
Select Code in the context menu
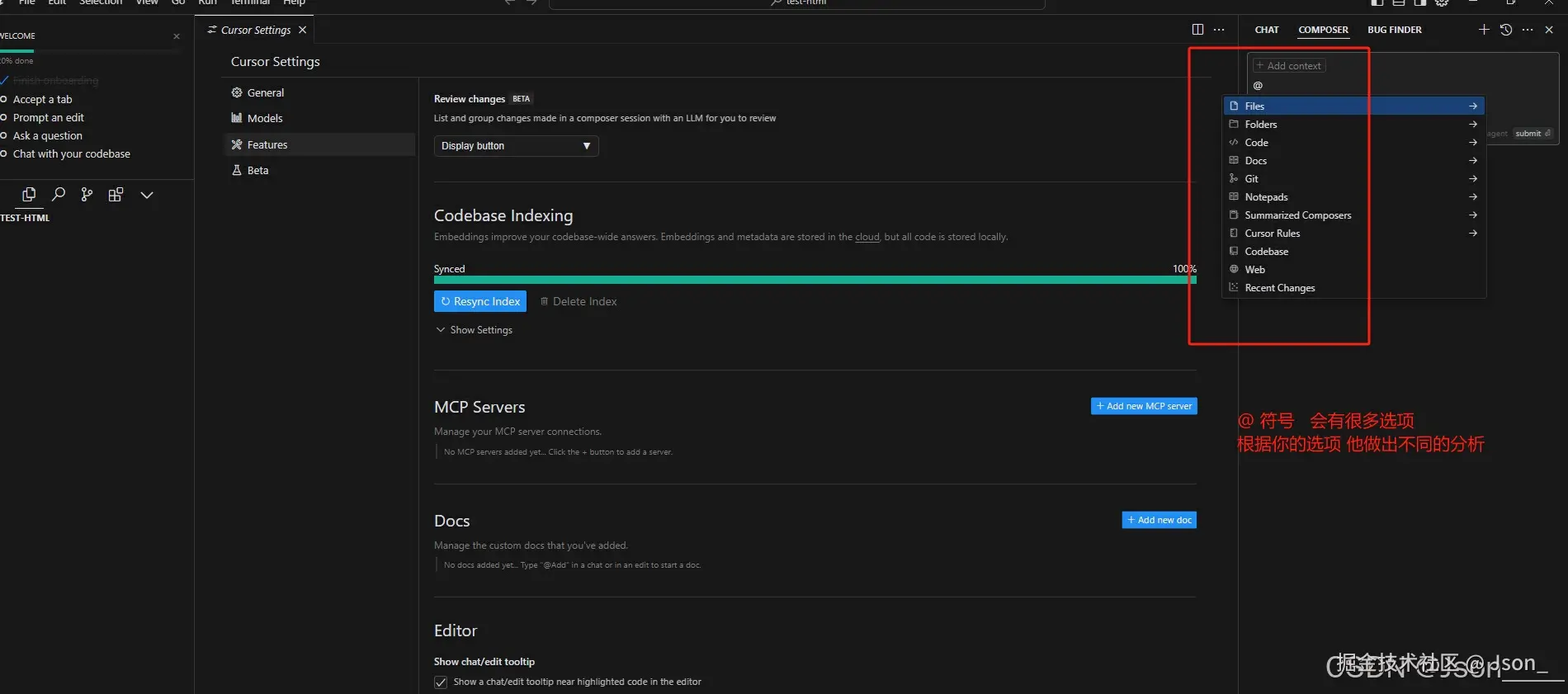[x=1353, y=142]
